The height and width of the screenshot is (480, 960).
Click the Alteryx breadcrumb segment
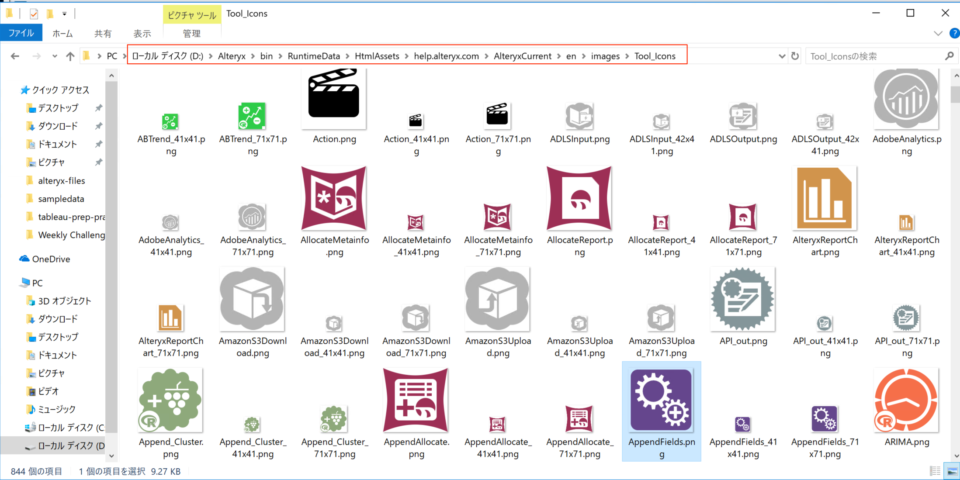(x=231, y=56)
